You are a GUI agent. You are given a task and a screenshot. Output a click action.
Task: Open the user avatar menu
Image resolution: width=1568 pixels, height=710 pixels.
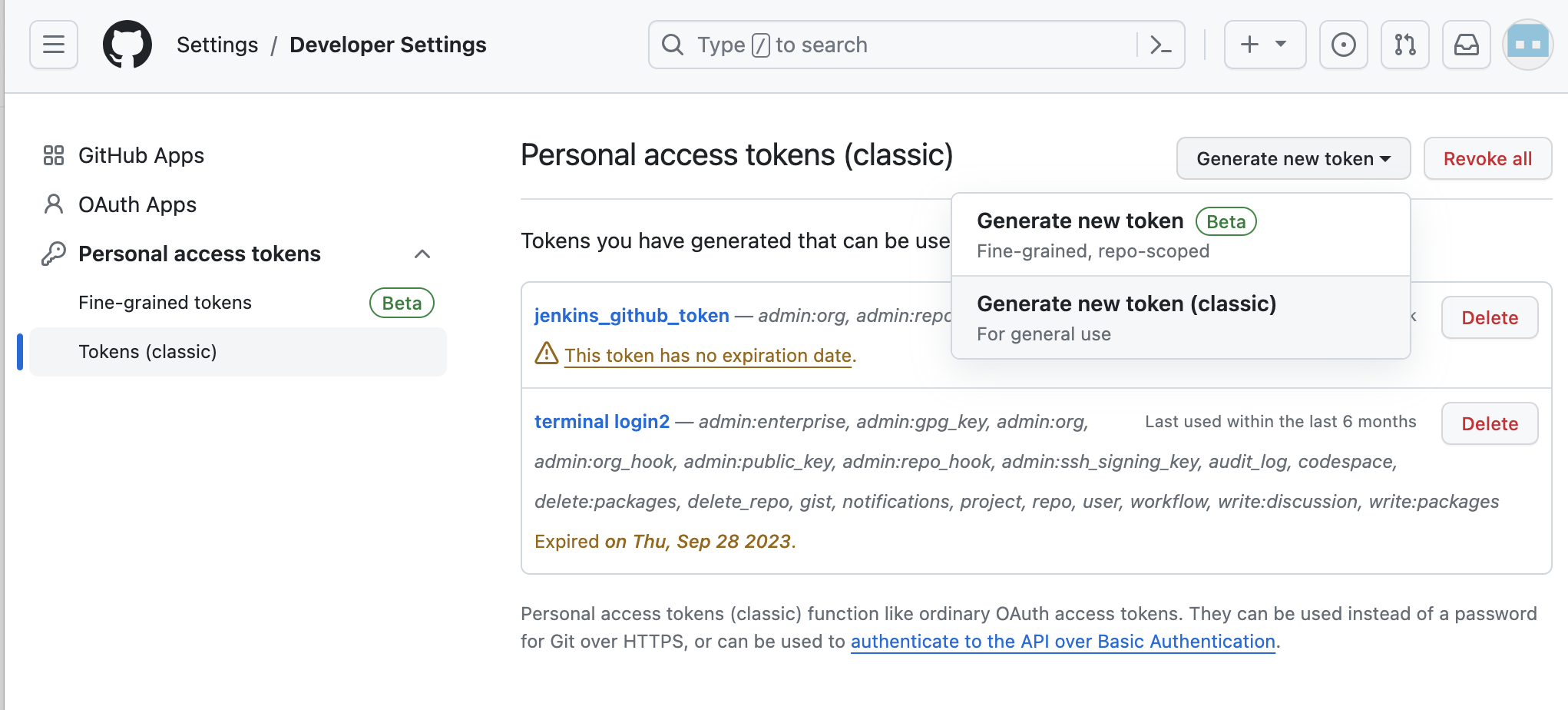tap(1527, 45)
